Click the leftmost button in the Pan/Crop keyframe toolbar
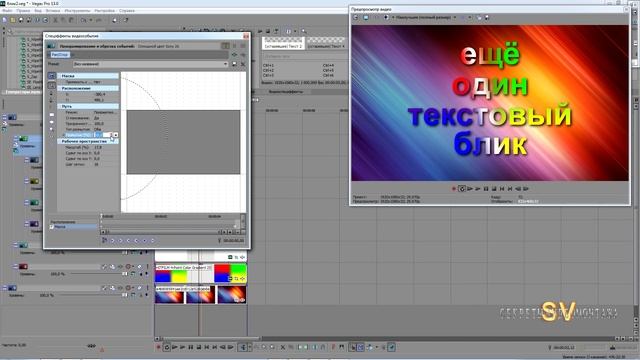 coord(104,241)
